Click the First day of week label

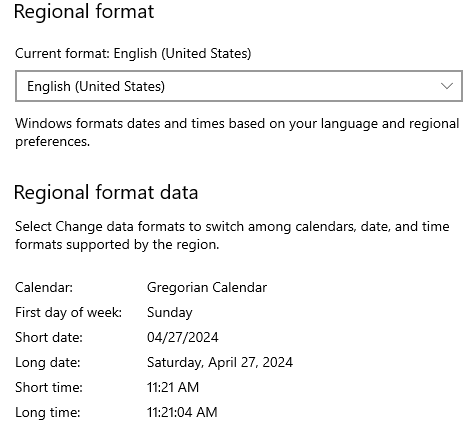[68, 313]
